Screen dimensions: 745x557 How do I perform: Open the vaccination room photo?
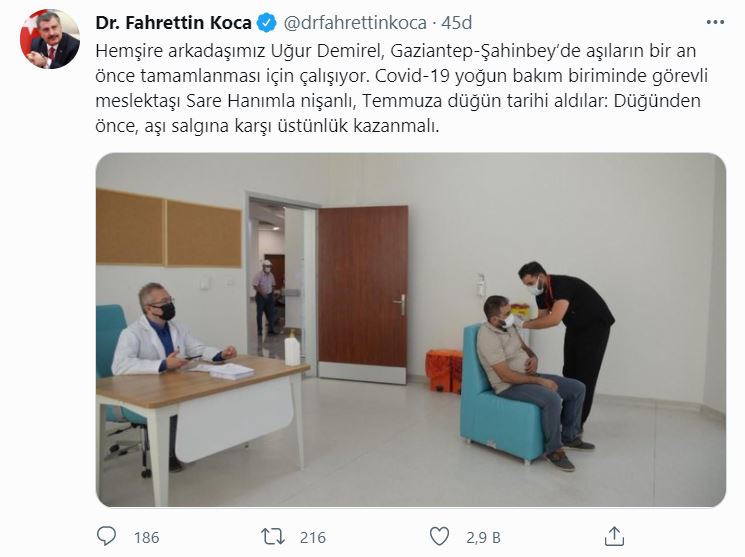411,330
